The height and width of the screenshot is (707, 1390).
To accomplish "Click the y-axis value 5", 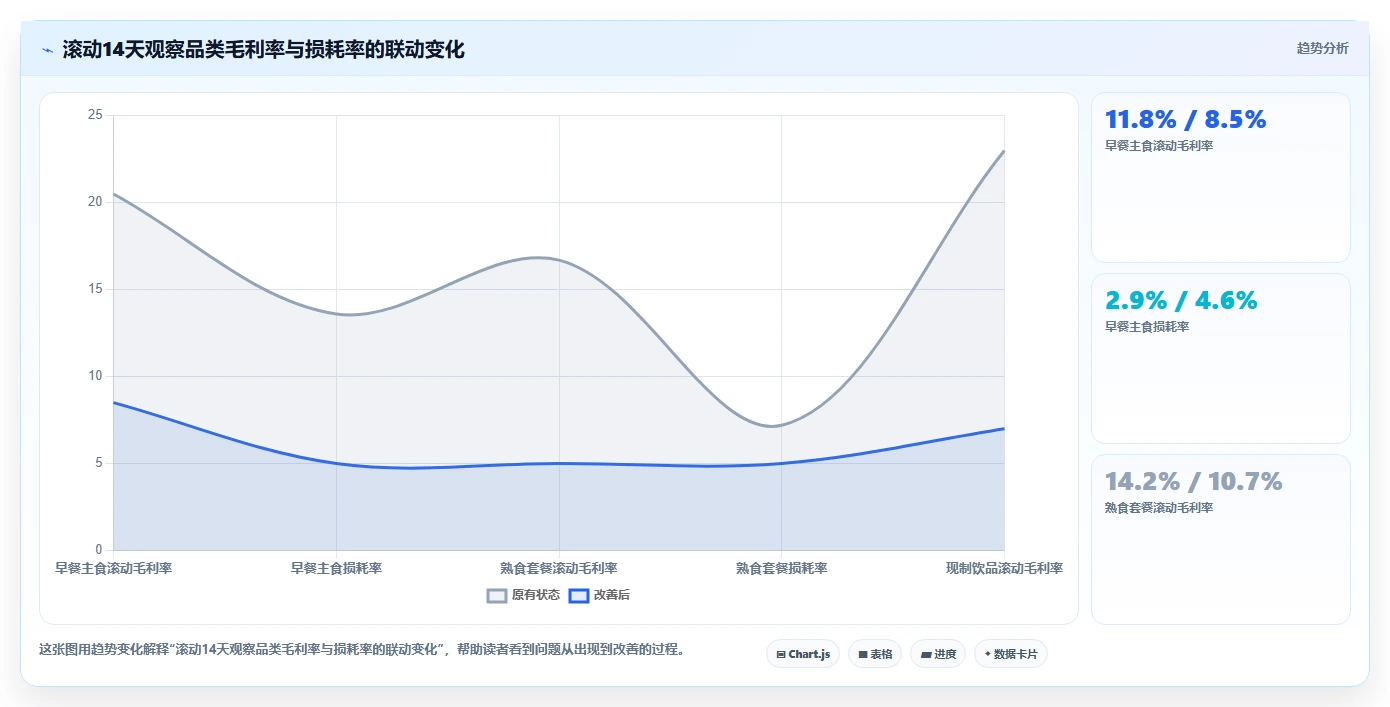I will click(x=98, y=463).
